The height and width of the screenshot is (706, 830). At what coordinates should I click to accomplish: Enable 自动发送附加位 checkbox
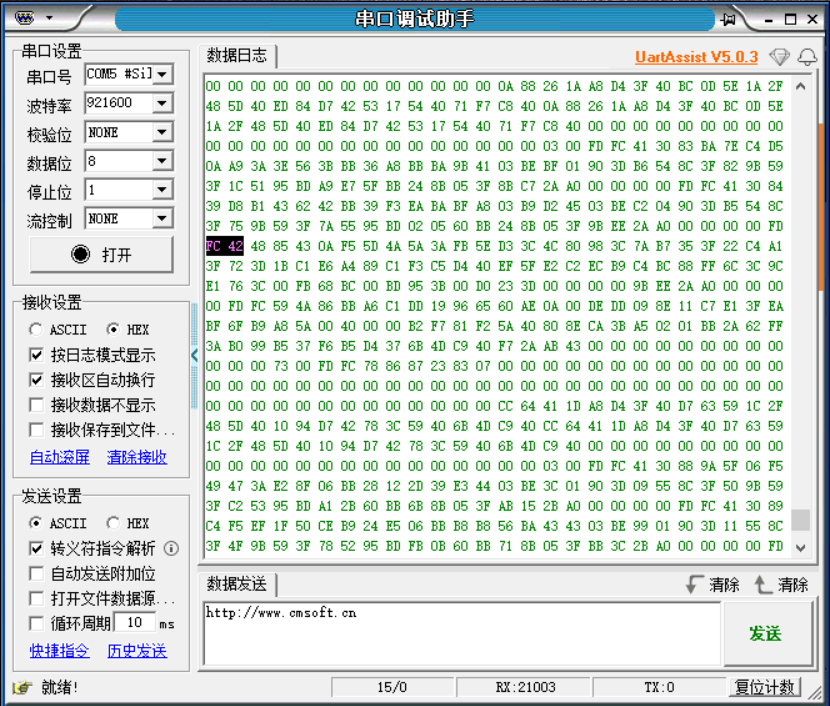coord(37,574)
